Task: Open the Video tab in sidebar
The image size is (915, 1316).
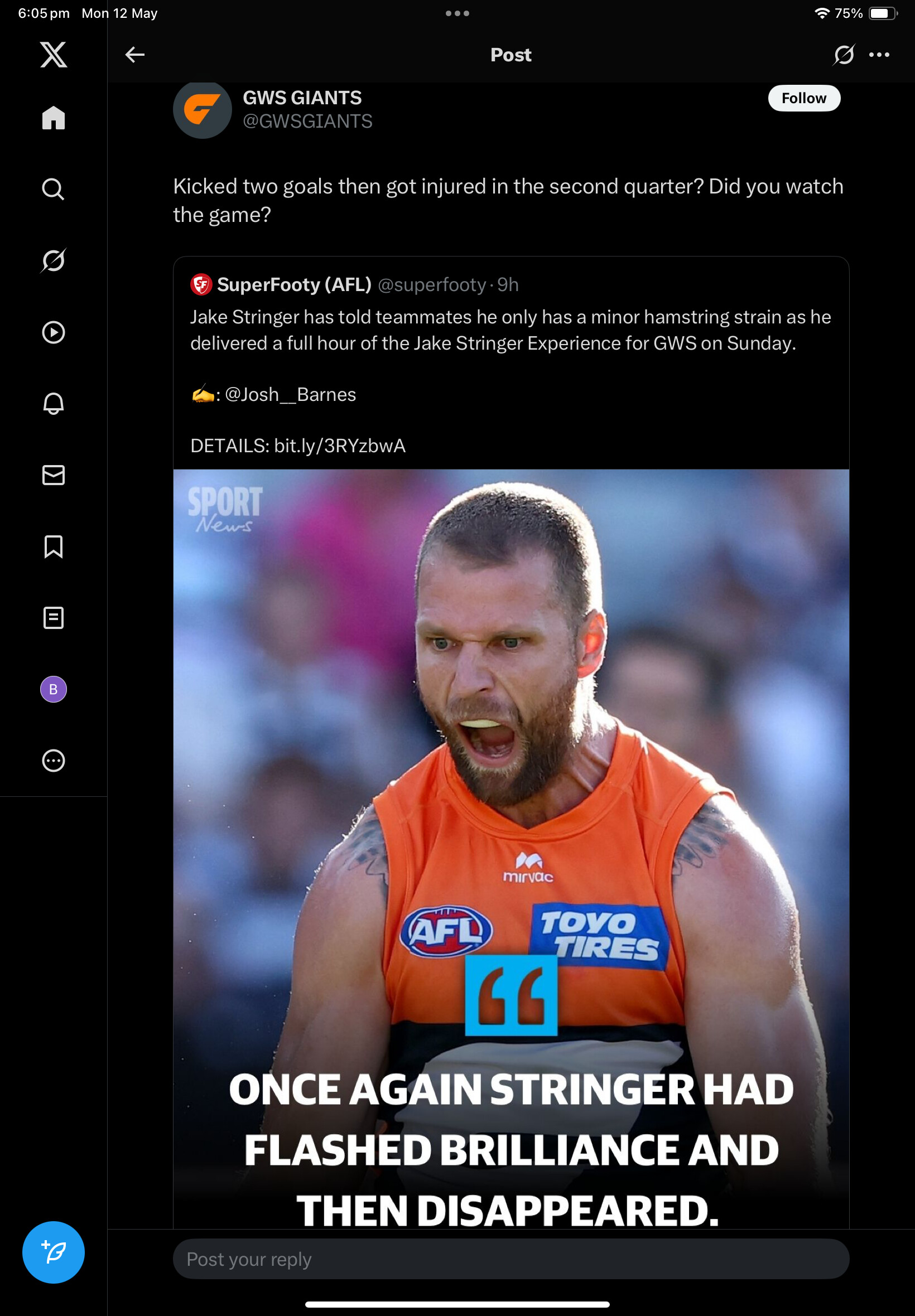Action: tap(54, 332)
